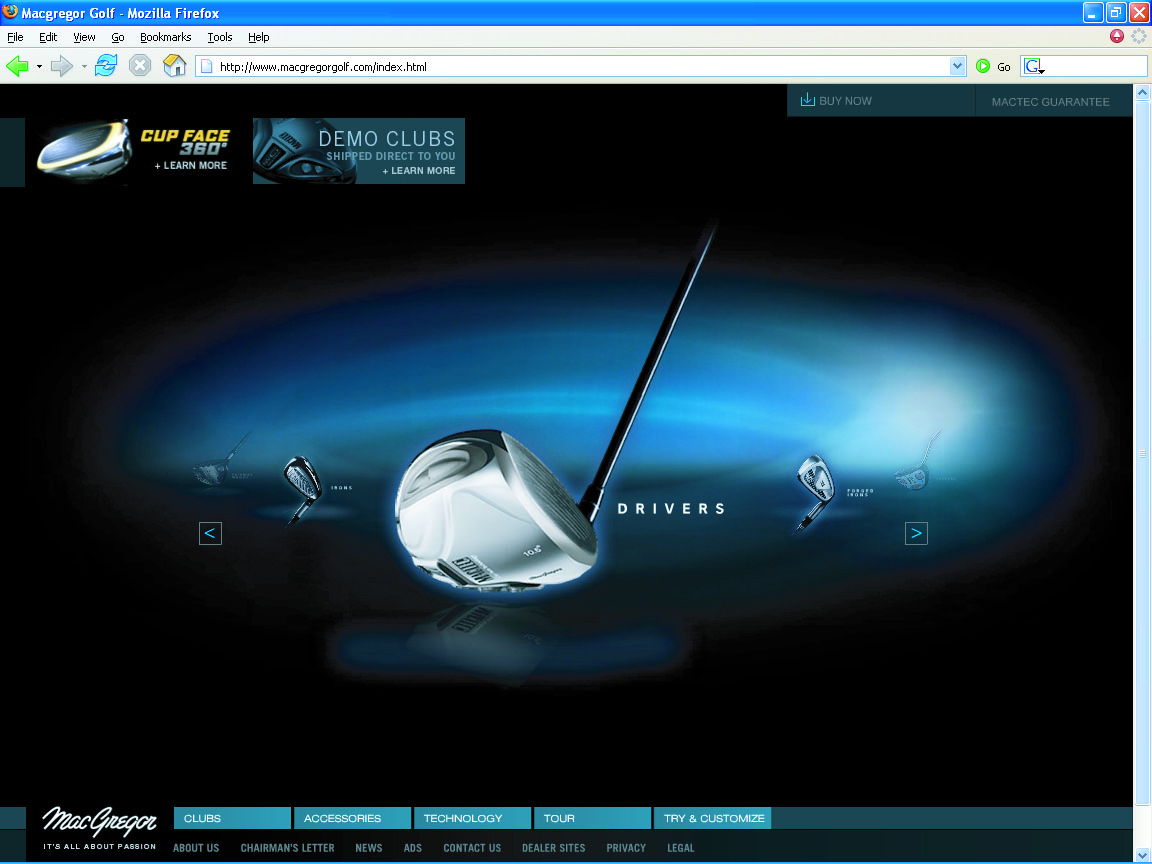
Task: Open the NEWS link
Action: click(369, 848)
